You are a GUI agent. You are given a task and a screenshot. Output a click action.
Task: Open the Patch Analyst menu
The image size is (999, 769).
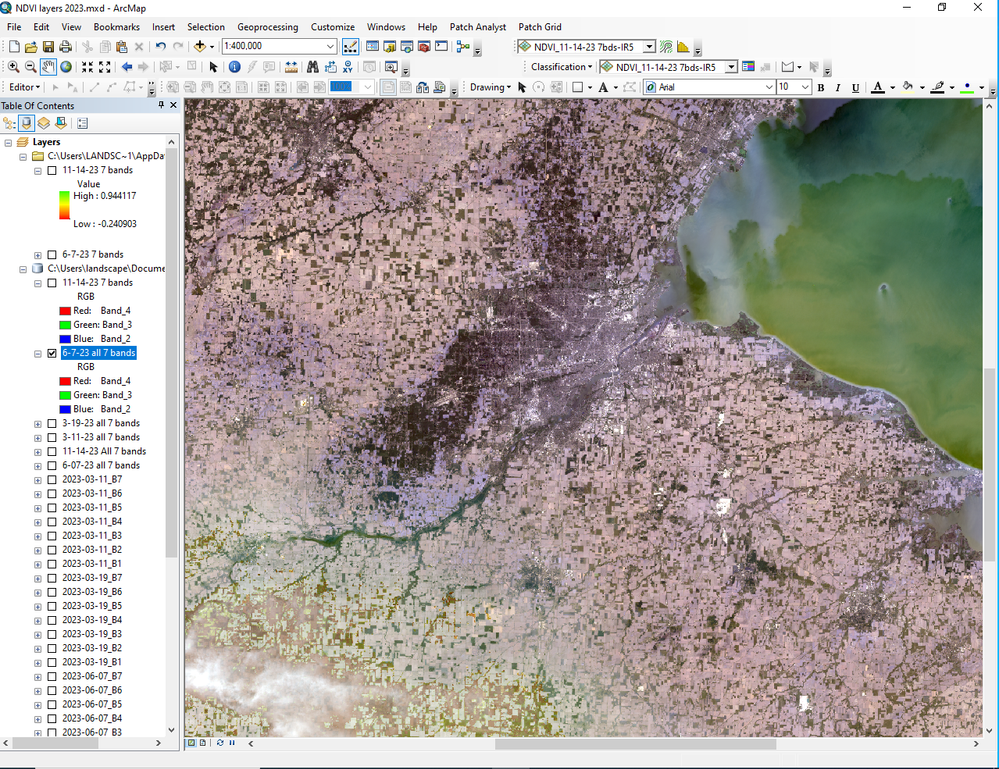477,27
